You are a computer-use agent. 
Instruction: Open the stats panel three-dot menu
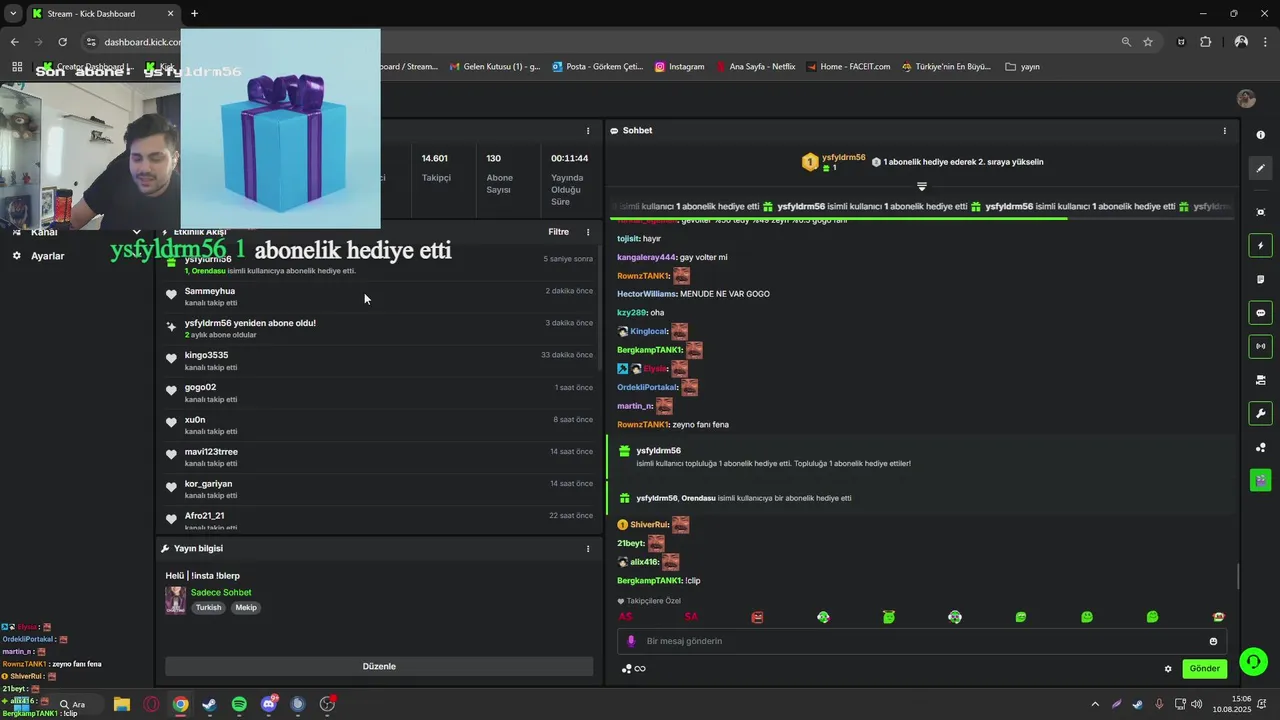(588, 131)
